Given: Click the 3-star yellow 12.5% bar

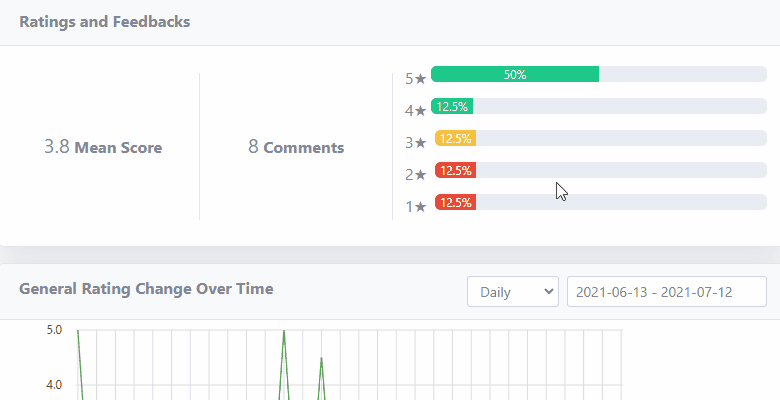Looking at the screenshot, I should click(x=455, y=138).
